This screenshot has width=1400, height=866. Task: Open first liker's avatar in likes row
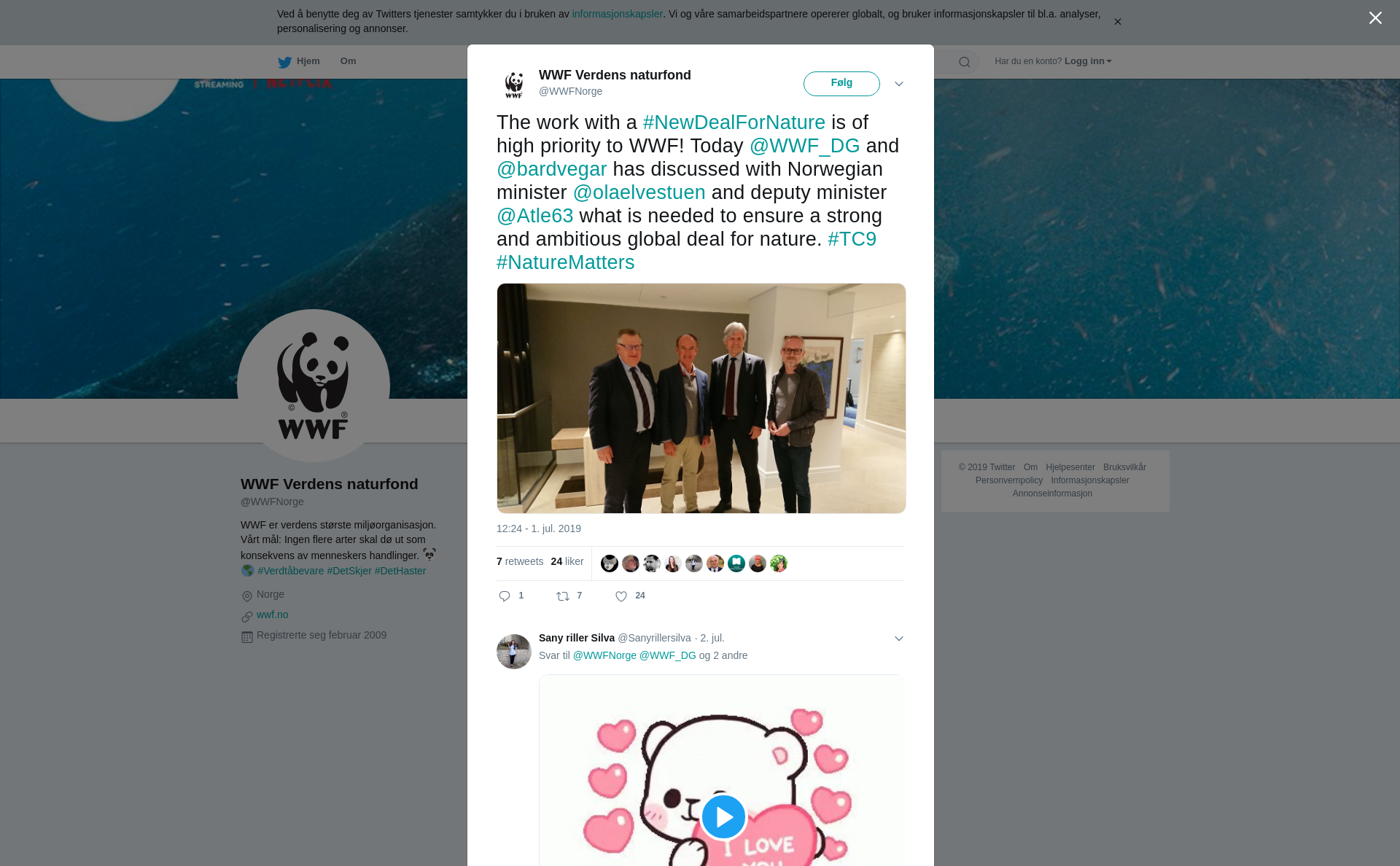[x=610, y=563]
